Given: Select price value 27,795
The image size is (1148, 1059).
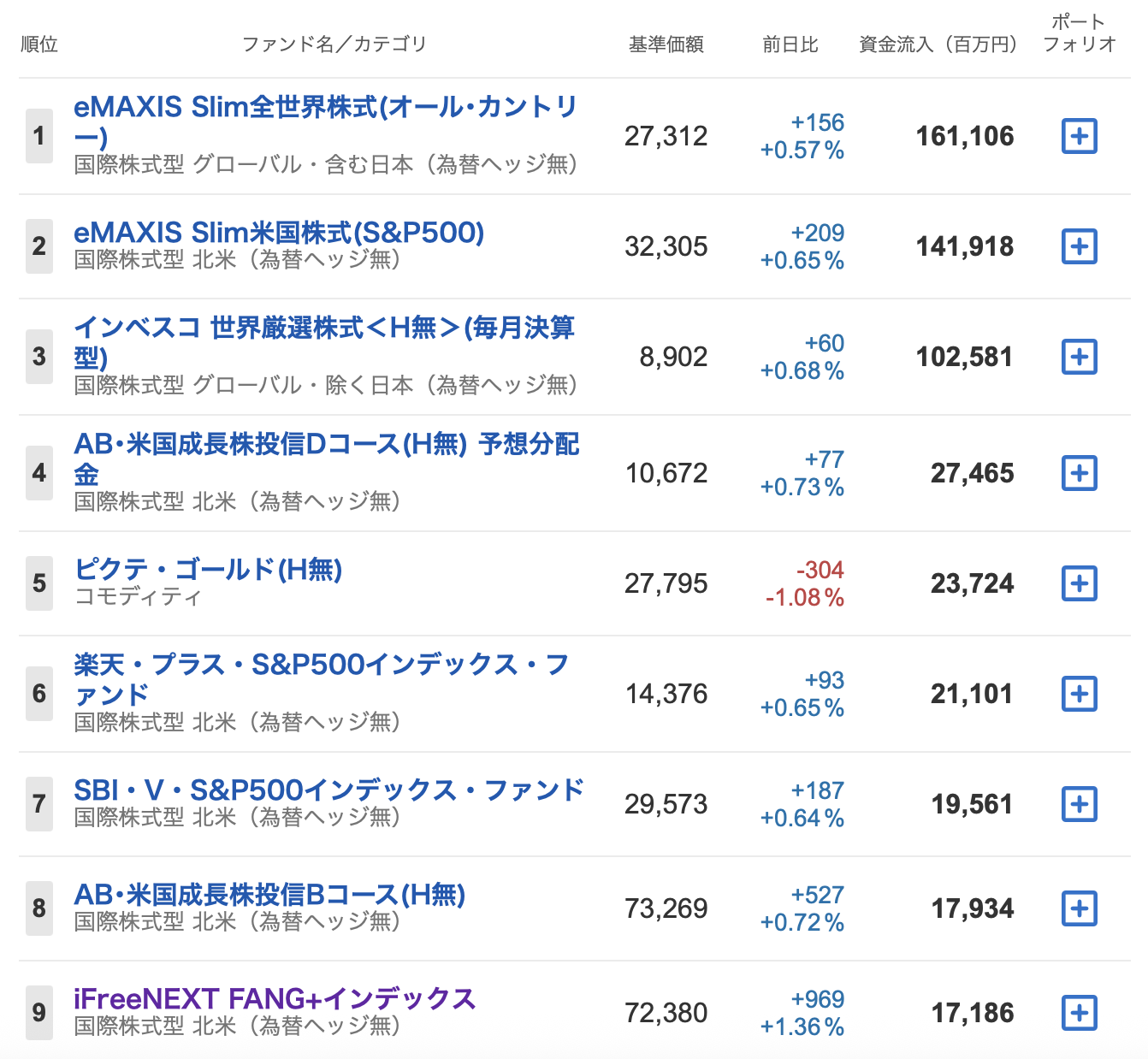Looking at the screenshot, I should (x=666, y=583).
